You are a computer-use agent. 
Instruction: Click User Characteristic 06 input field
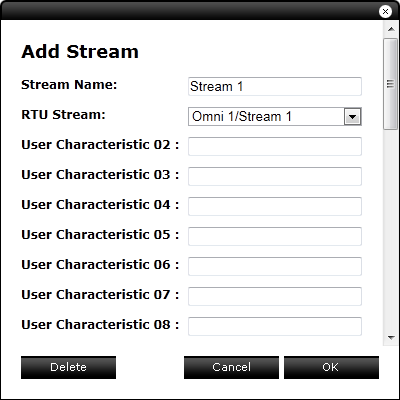click(275, 266)
